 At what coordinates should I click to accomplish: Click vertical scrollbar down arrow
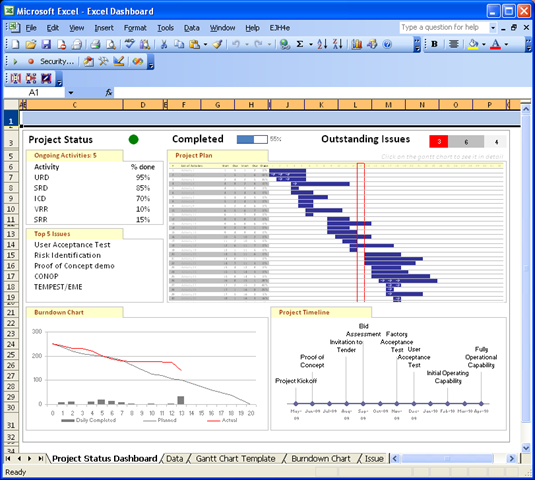pyautogui.click(x=526, y=448)
